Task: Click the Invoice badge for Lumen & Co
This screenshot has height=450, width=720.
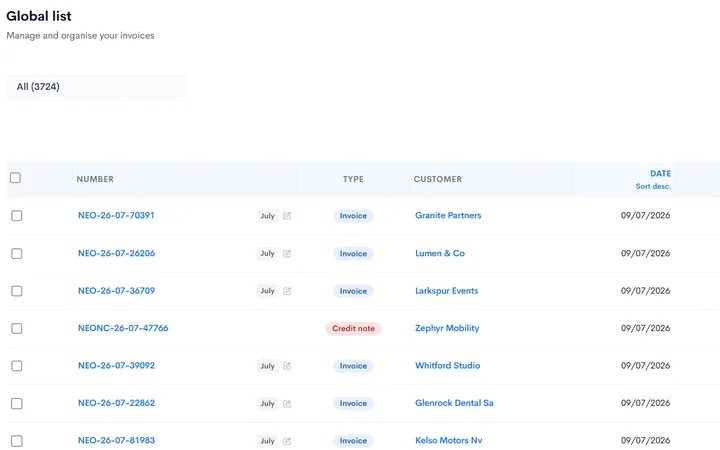Action: (x=353, y=253)
